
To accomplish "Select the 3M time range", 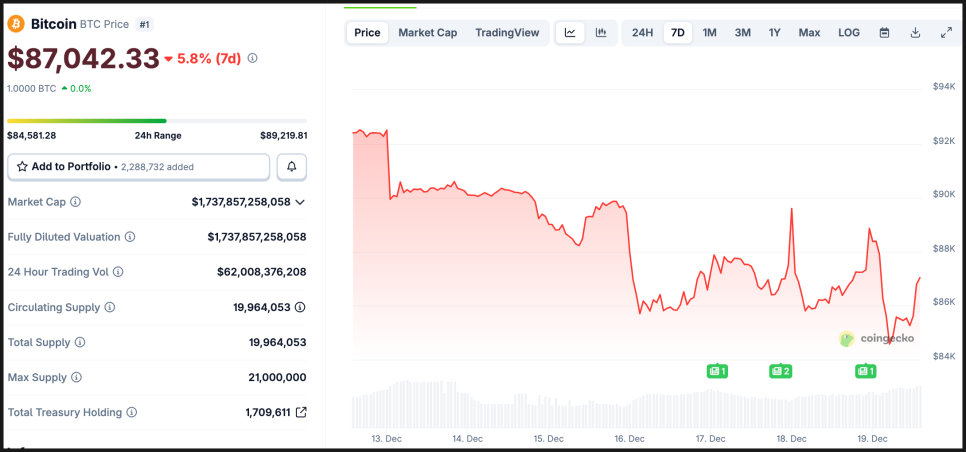I will 742,33.
